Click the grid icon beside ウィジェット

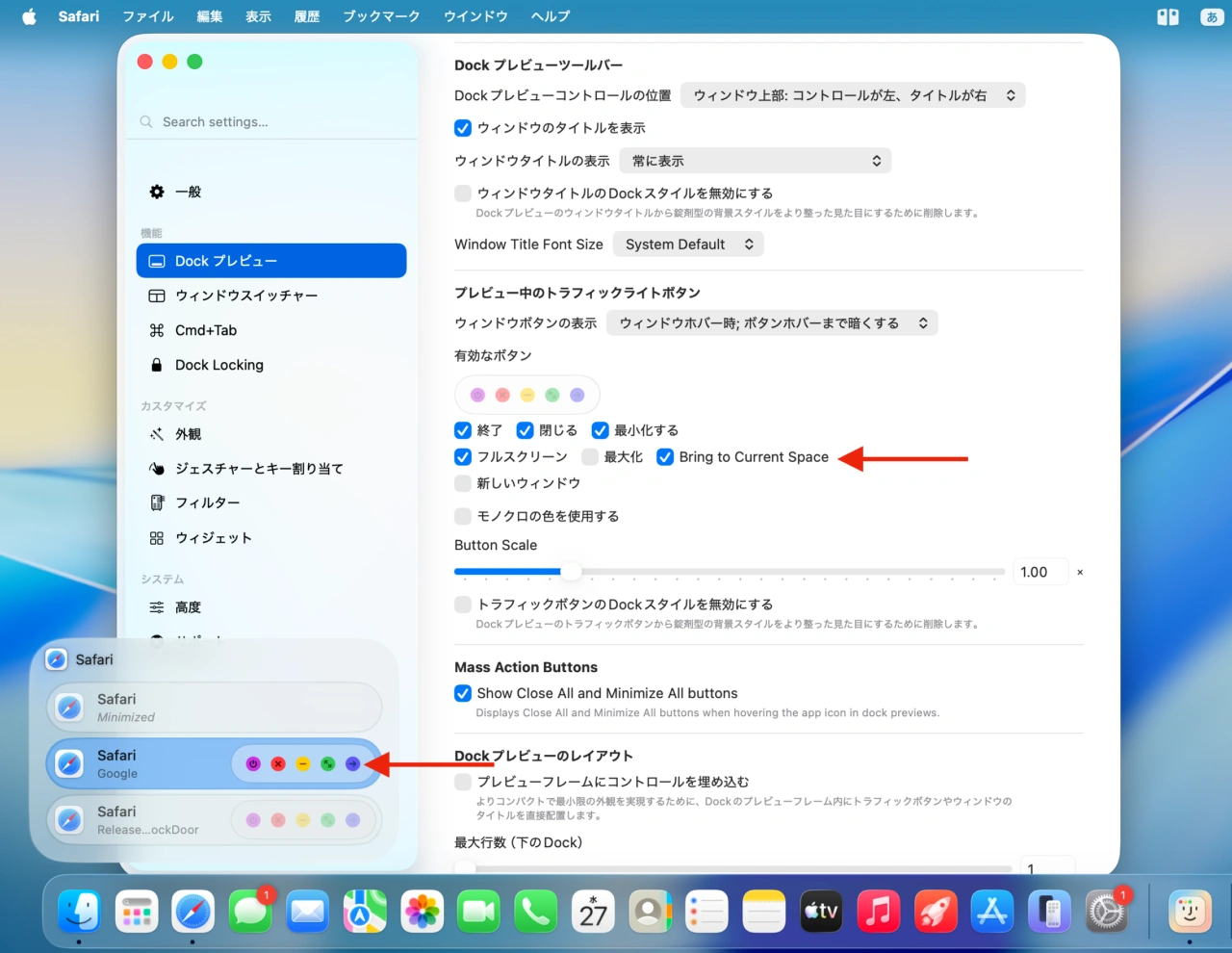point(157,538)
